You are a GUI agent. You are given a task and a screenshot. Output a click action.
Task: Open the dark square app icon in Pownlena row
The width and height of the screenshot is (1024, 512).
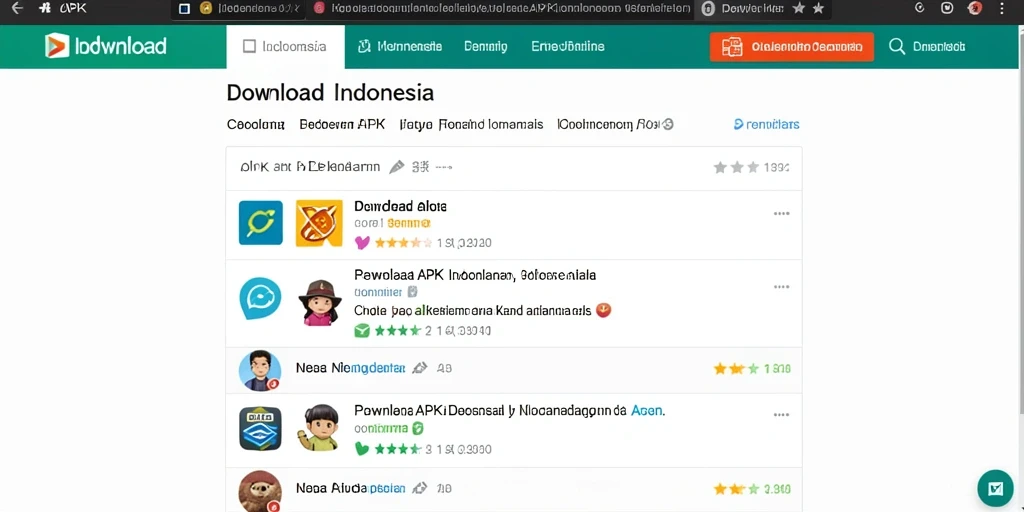pos(260,428)
